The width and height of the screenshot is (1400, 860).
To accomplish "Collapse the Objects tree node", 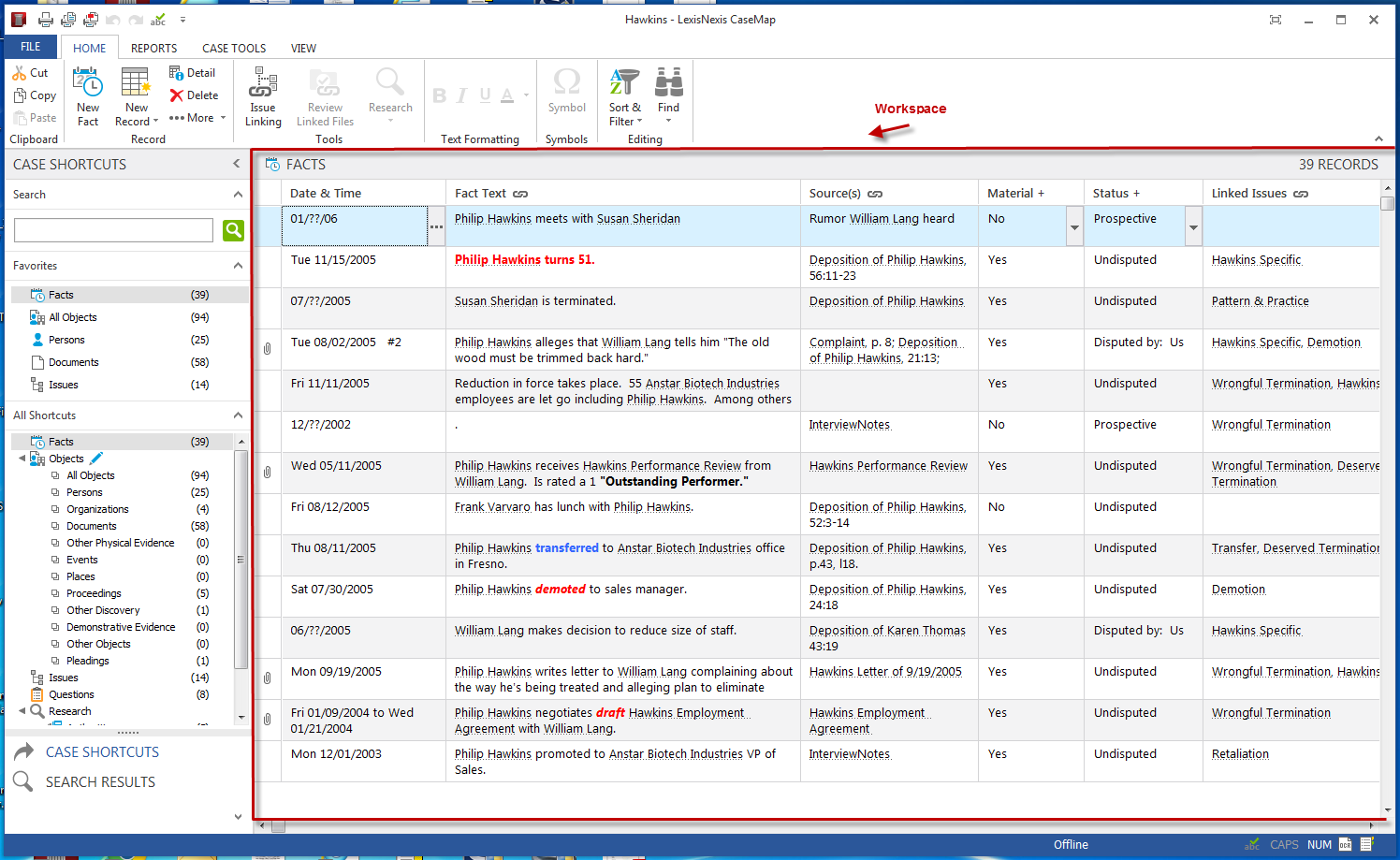I will (22, 459).
